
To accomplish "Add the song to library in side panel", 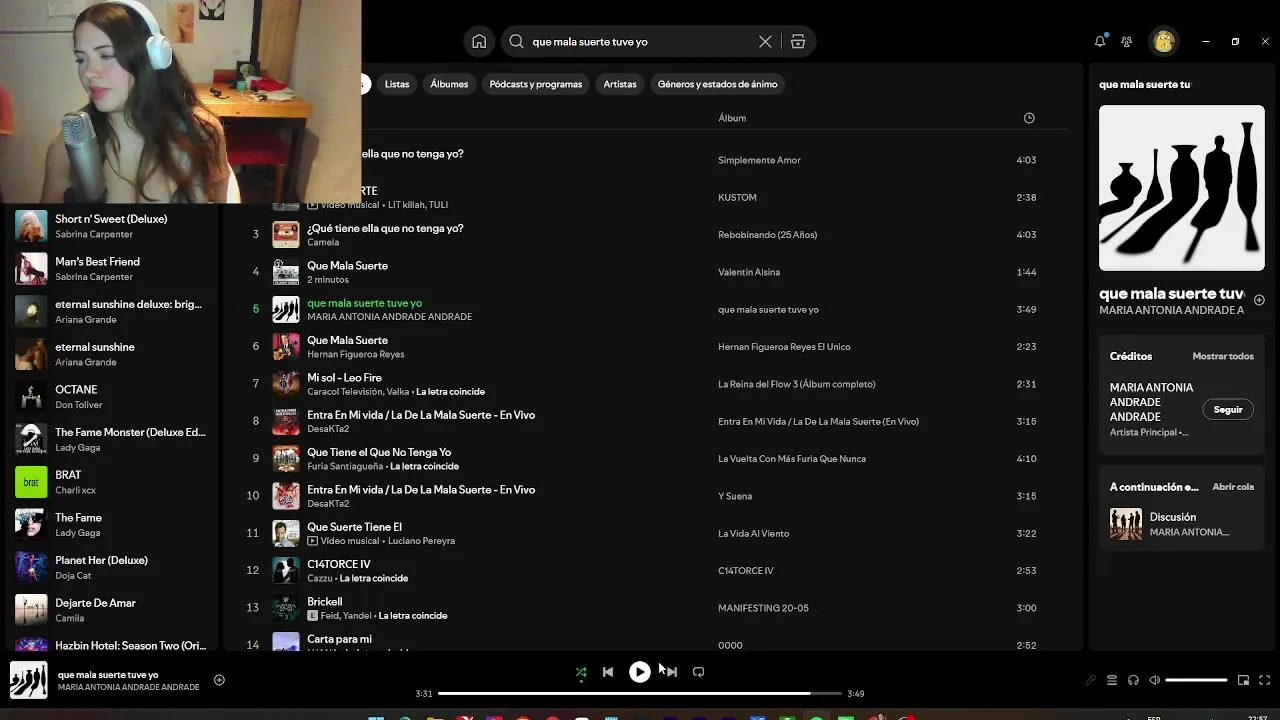I will click(1259, 300).
